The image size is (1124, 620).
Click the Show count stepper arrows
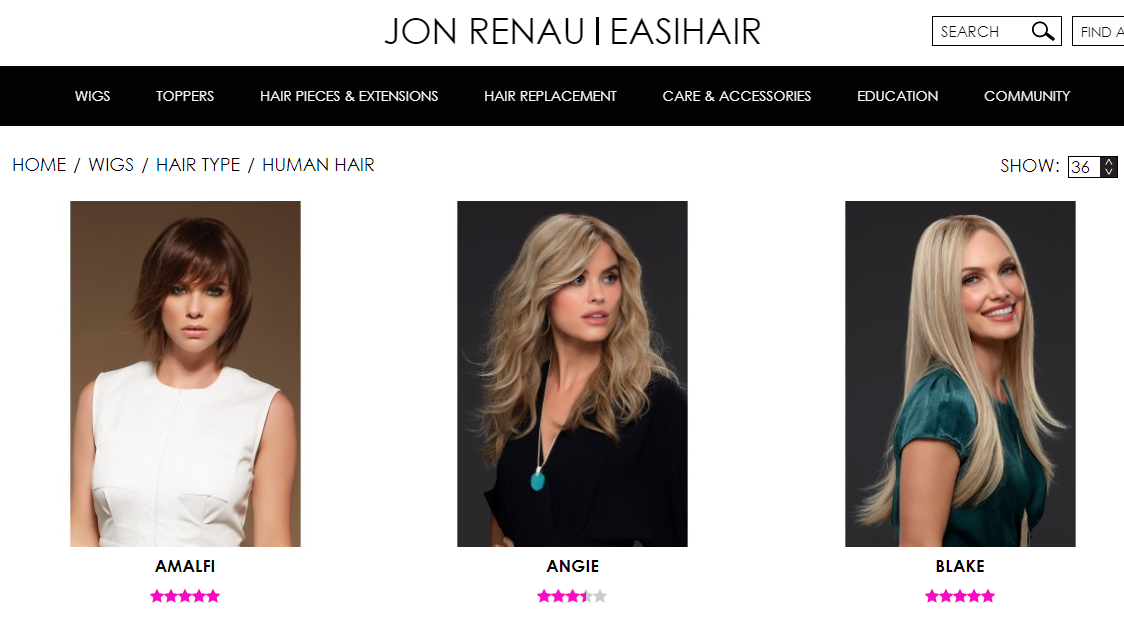(1109, 167)
